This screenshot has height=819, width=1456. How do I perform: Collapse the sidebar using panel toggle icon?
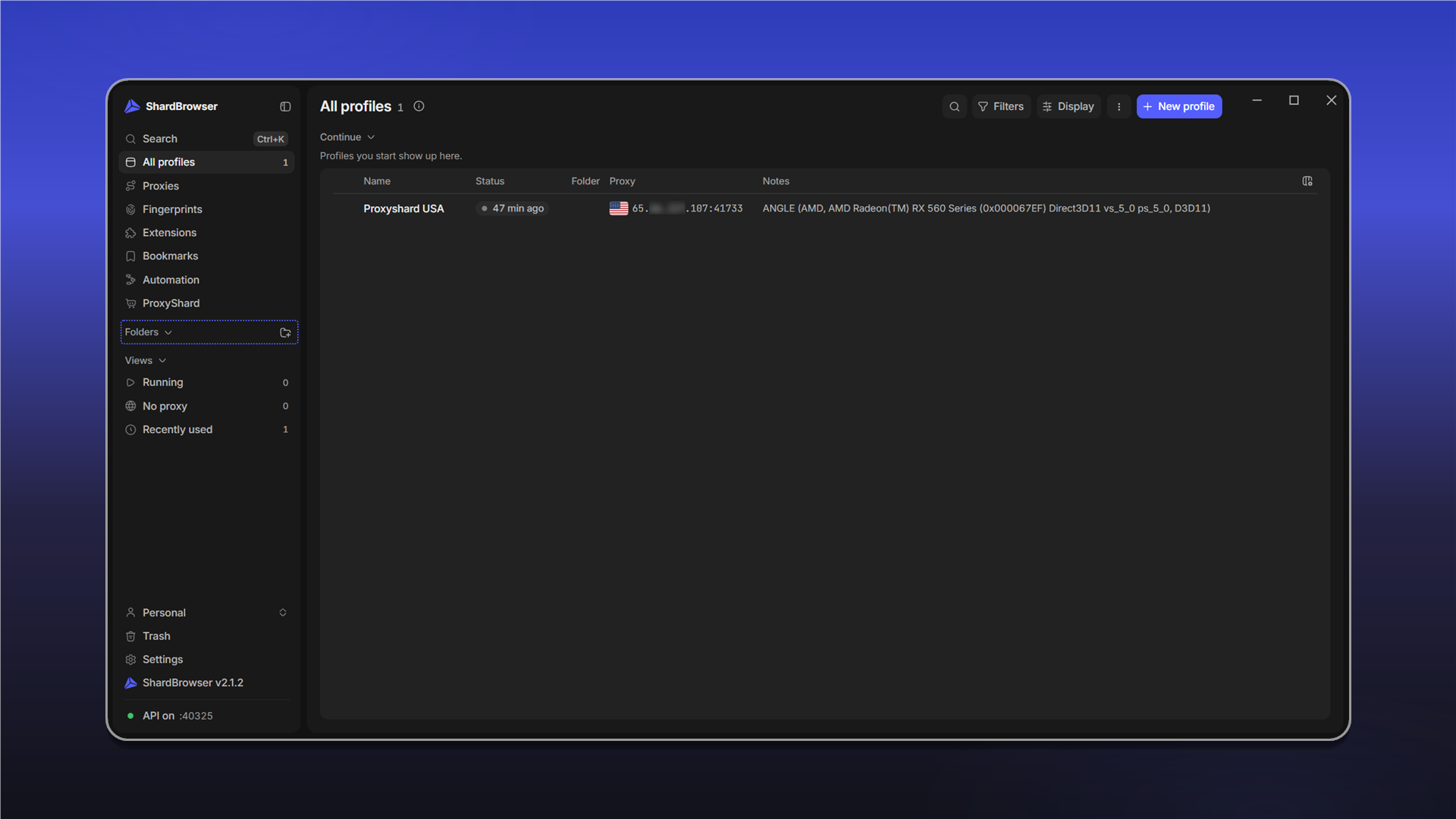(285, 107)
